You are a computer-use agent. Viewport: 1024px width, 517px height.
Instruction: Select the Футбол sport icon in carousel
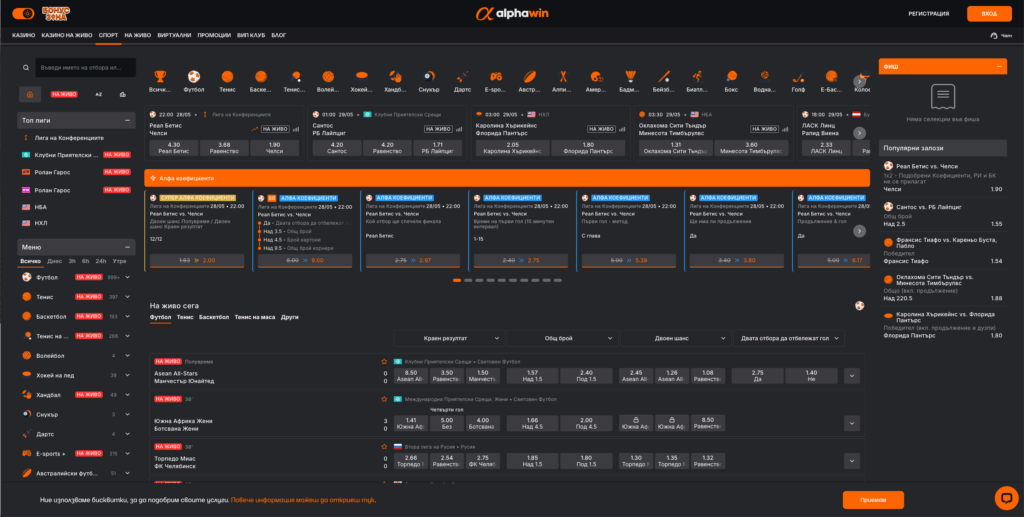click(x=193, y=77)
